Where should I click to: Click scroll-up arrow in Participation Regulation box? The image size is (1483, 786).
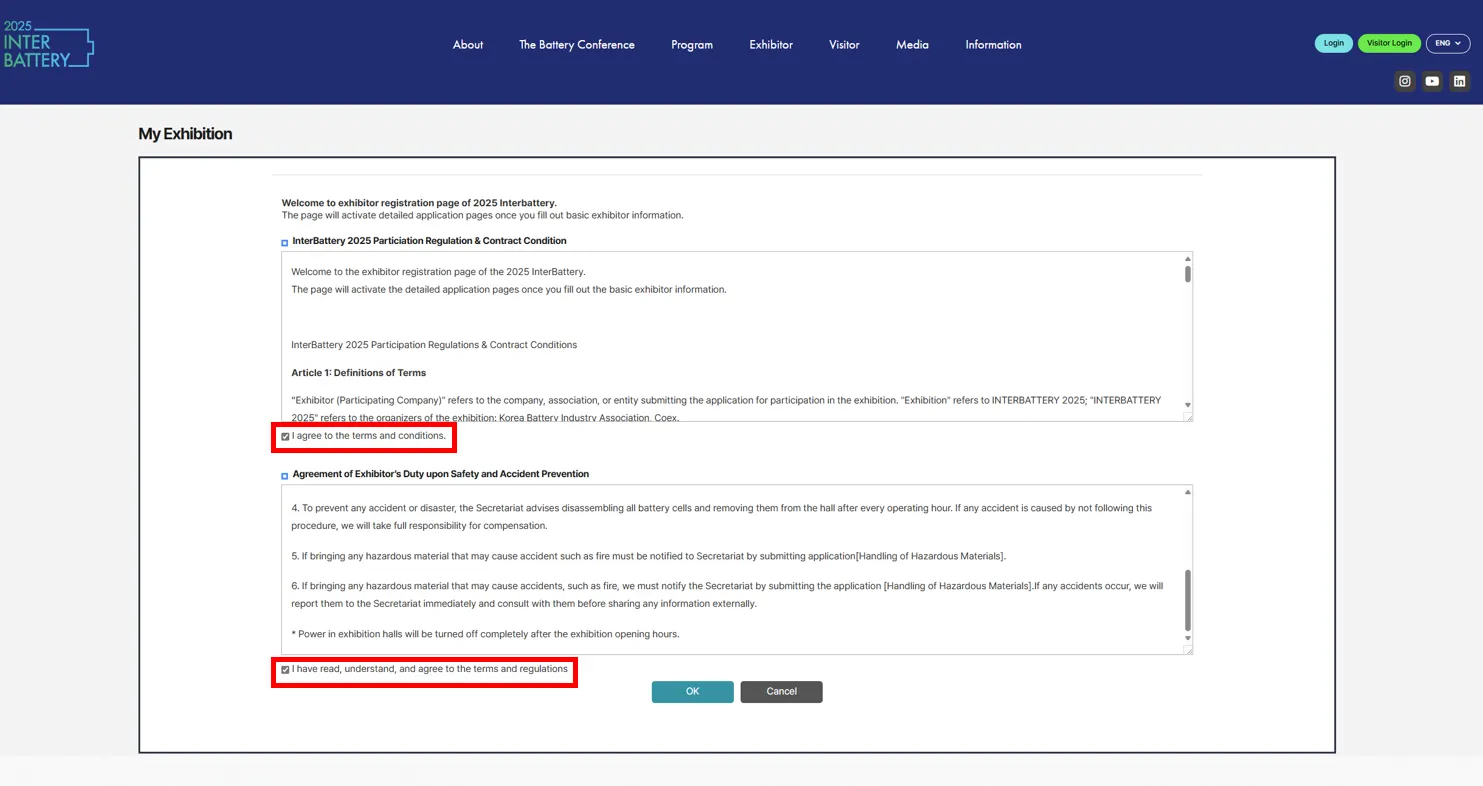pyautogui.click(x=1188, y=259)
